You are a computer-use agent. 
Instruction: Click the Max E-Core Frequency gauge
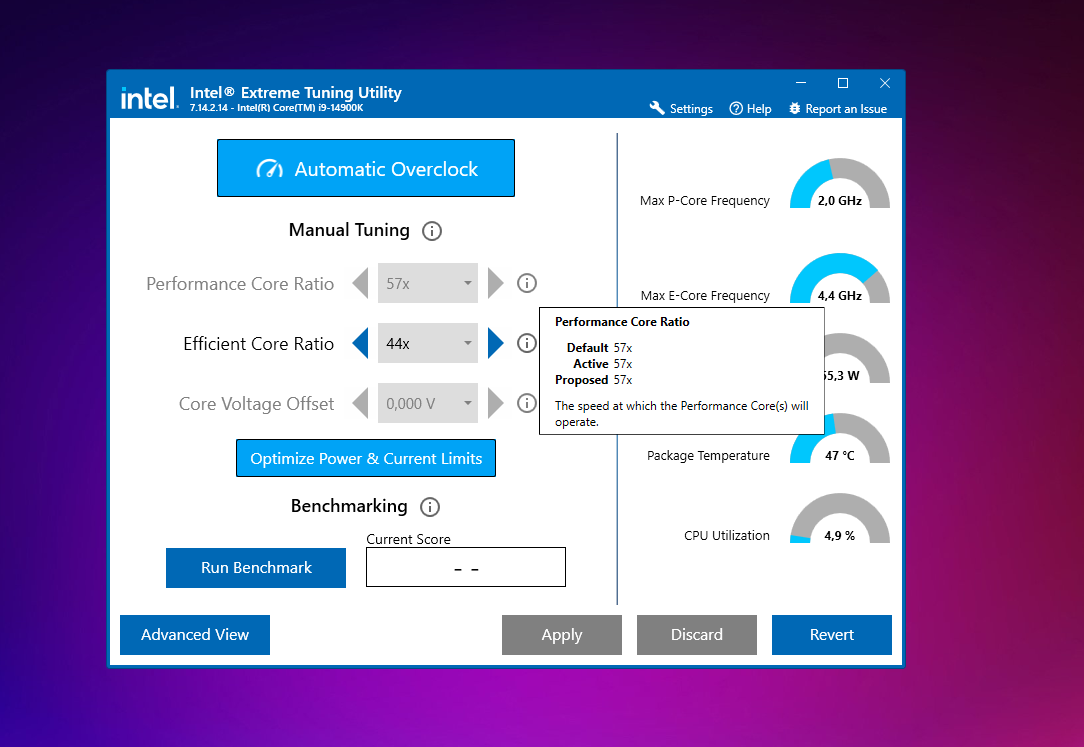click(840, 278)
